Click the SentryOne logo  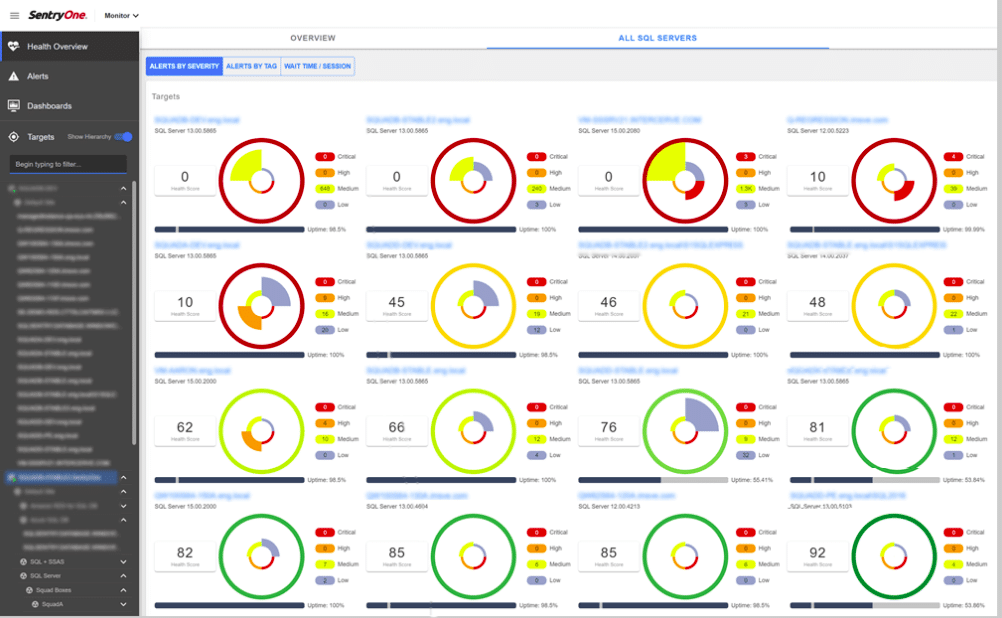click(x=58, y=15)
